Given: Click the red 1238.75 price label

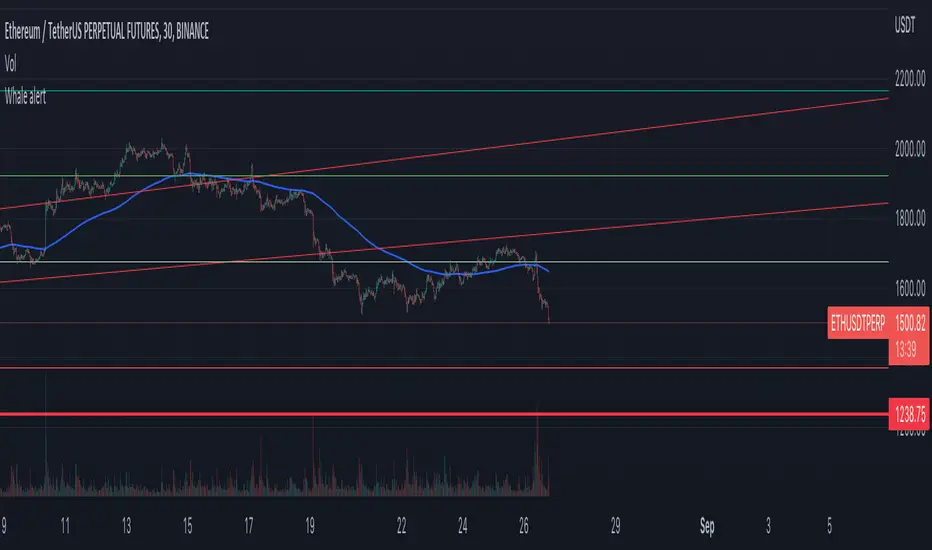Looking at the screenshot, I should point(908,413).
